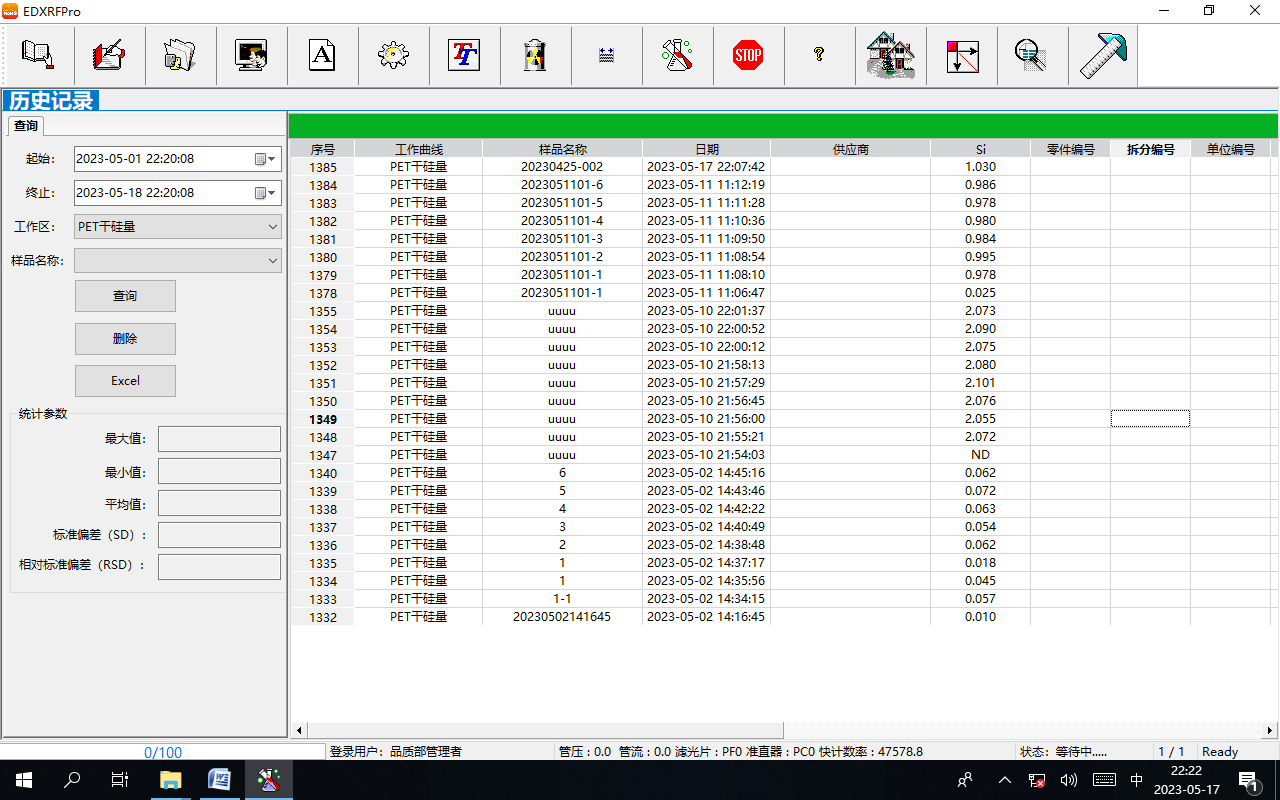
Task: Click the pickaxe and ruler toolbar icon
Action: 1102,55
